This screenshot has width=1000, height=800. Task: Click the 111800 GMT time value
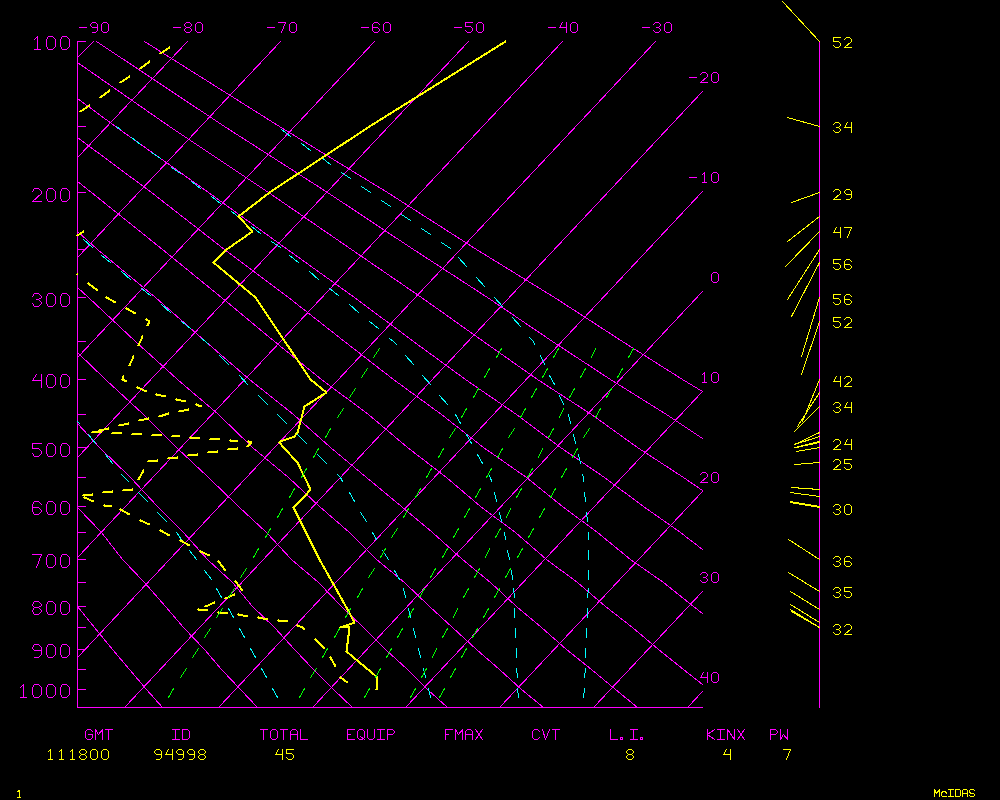pos(78,755)
